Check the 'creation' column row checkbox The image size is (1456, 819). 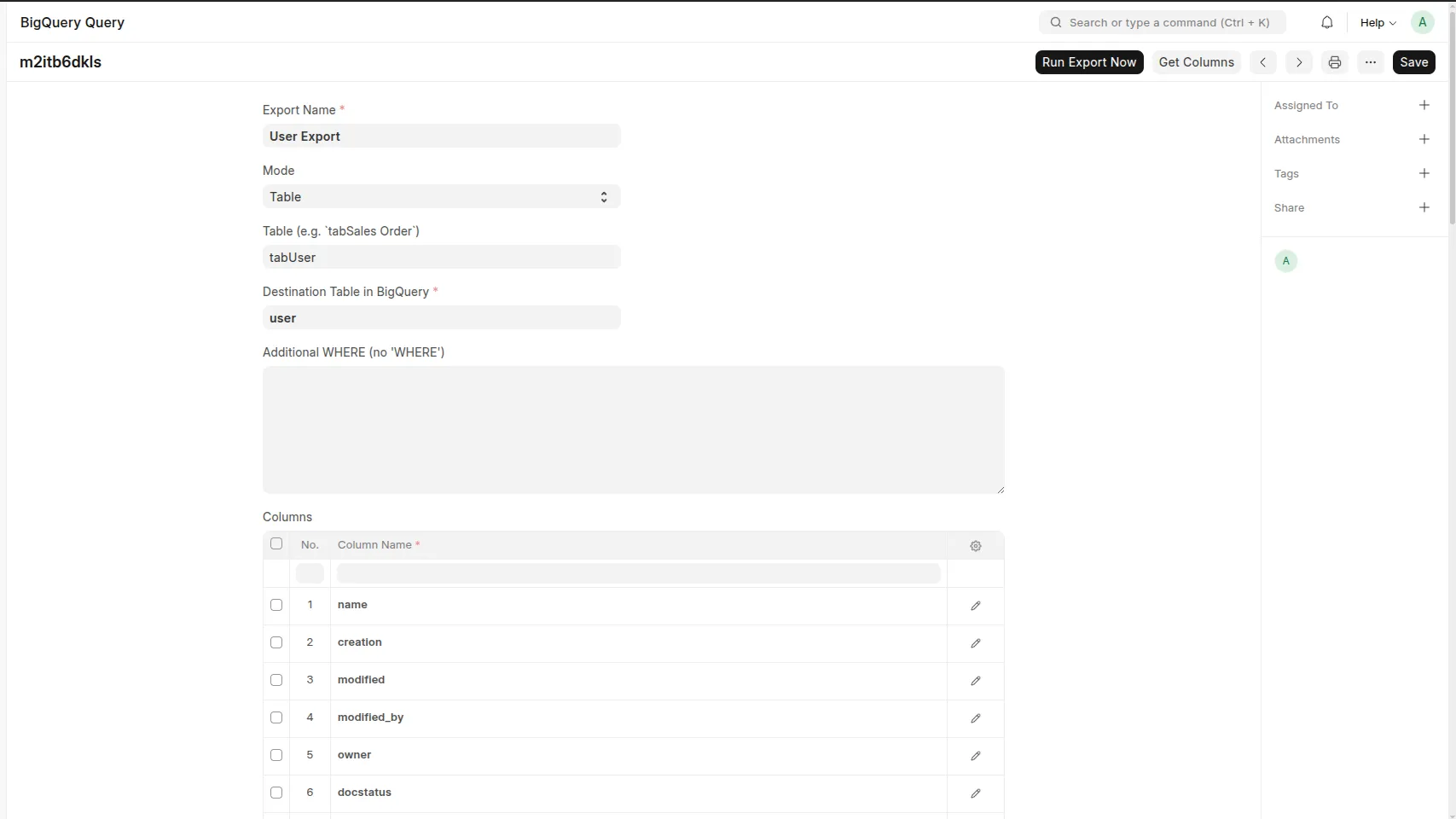tap(276, 642)
